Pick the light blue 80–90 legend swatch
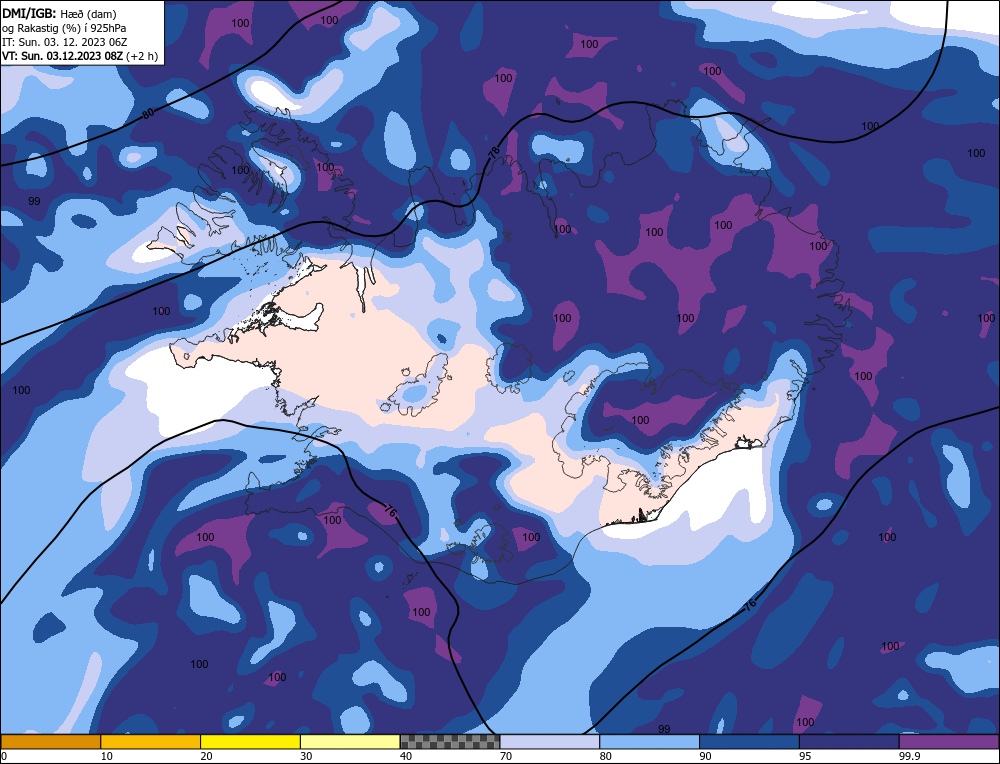This screenshot has width=1000, height=764. [649, 741]
